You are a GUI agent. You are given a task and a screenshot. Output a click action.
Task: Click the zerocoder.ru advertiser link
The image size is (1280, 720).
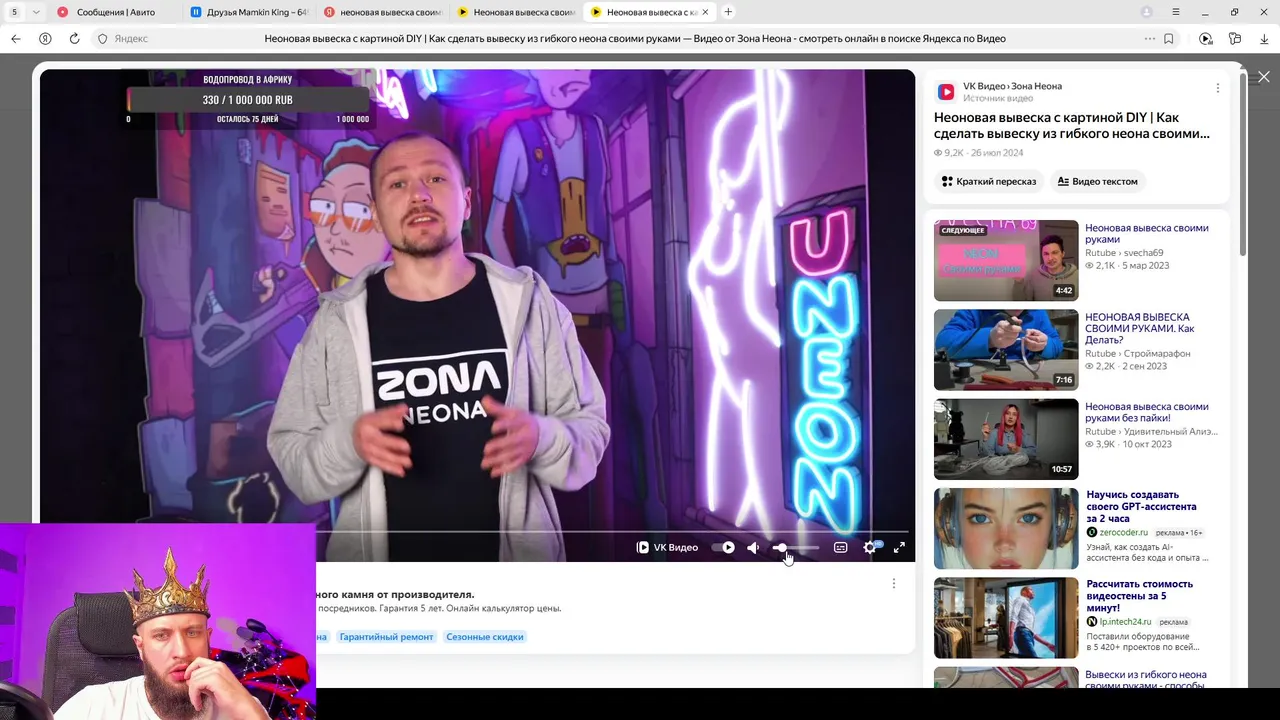(1123, 533)
